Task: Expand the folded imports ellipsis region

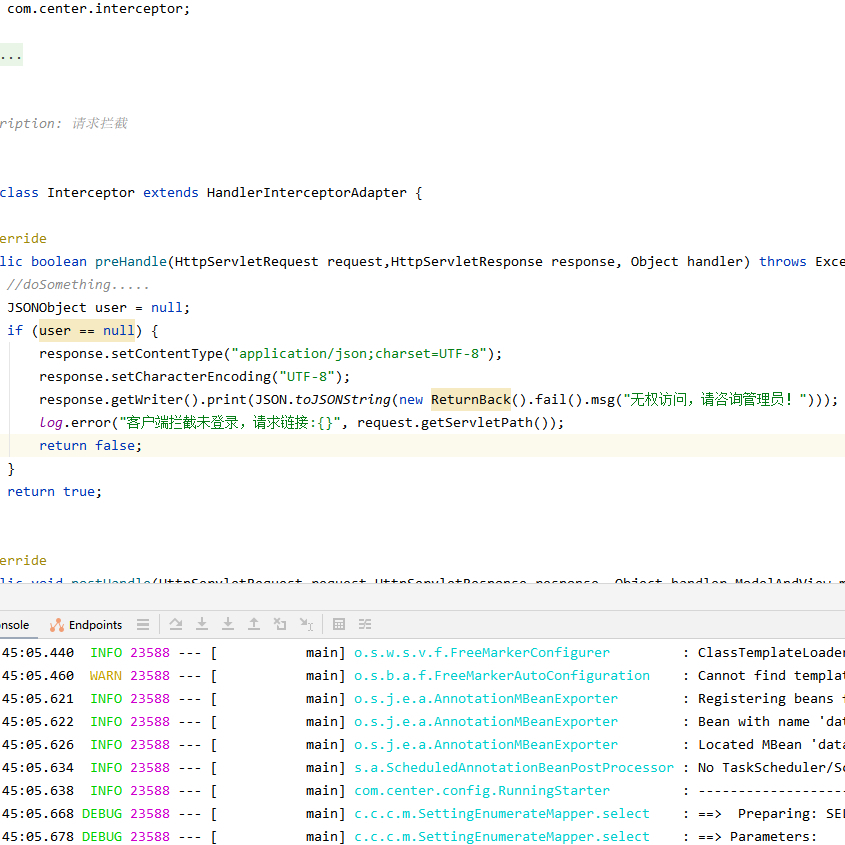Action: pos(11,54)
